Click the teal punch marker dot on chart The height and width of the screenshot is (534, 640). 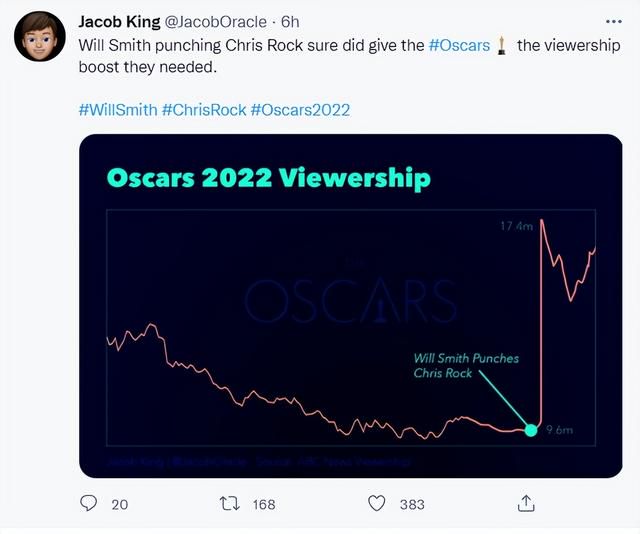[531, 430]
